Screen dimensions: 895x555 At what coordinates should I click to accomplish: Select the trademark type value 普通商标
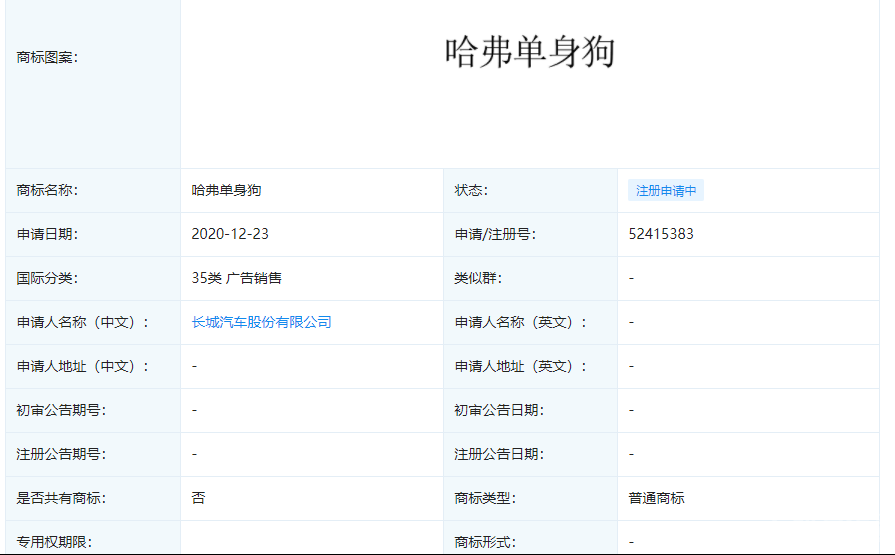(x=656, y=498)
